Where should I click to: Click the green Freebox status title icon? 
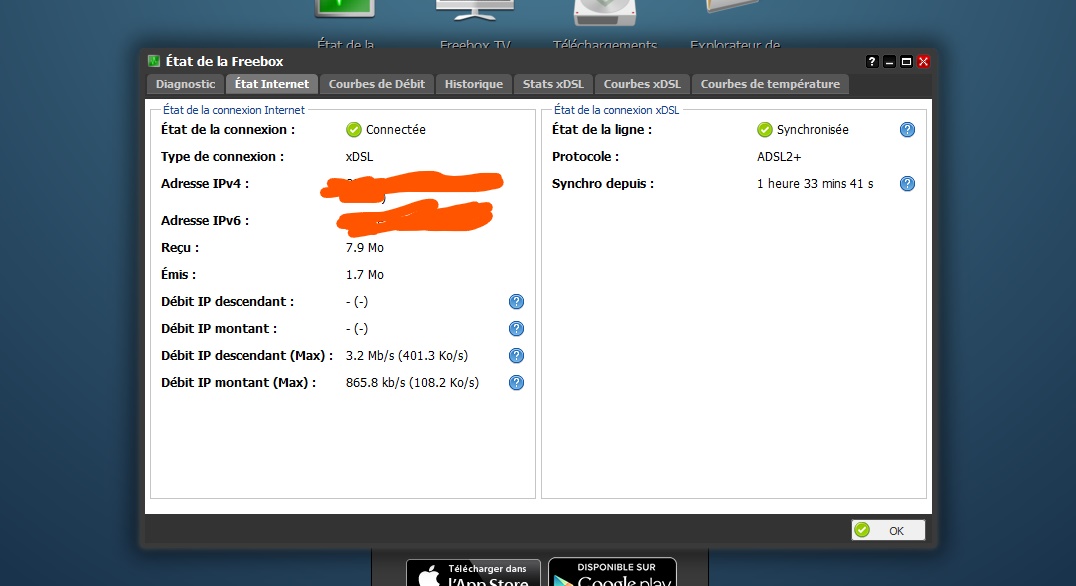point(154,61)
